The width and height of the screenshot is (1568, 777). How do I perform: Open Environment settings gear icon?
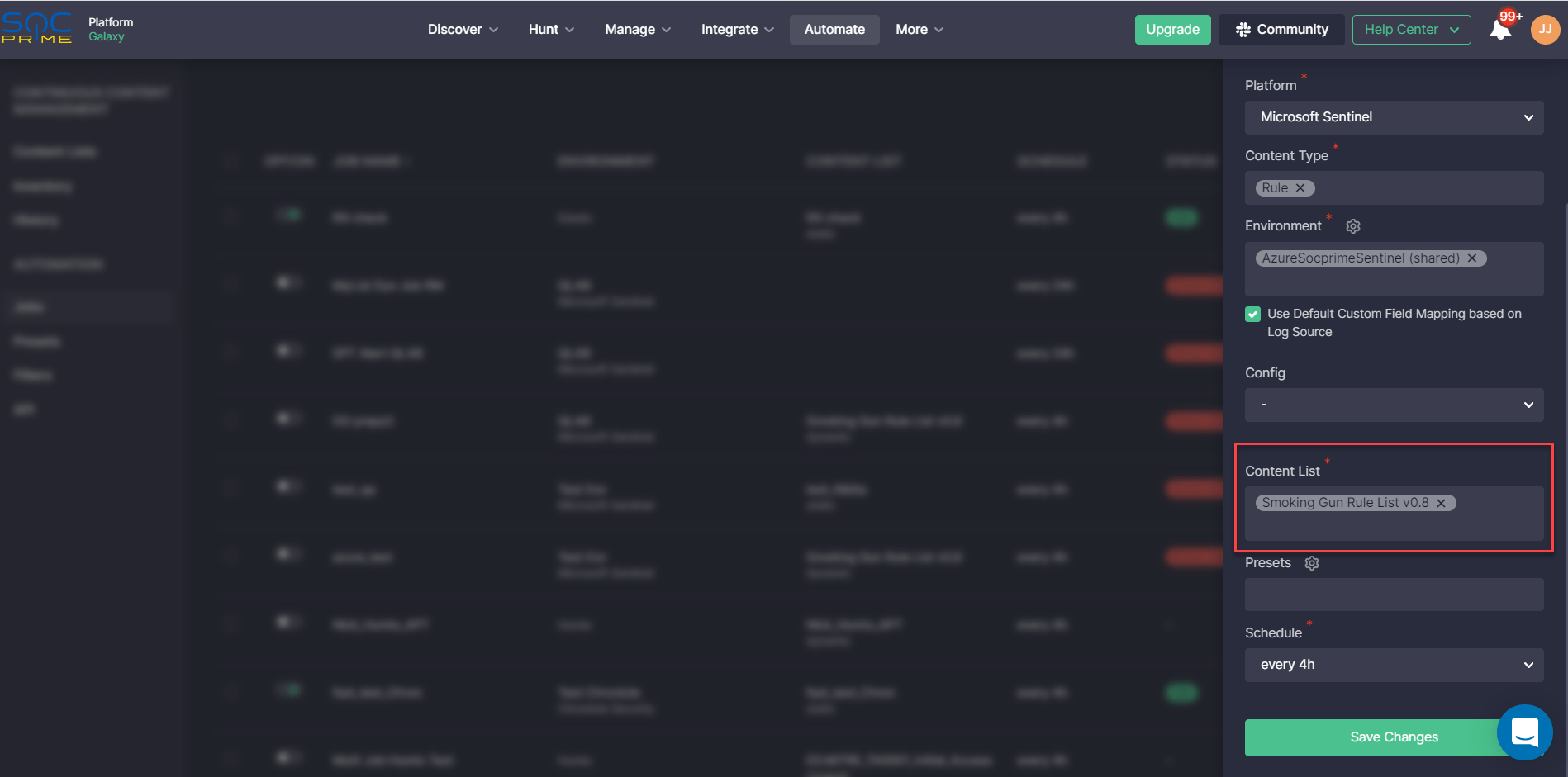pos(1353,226)
